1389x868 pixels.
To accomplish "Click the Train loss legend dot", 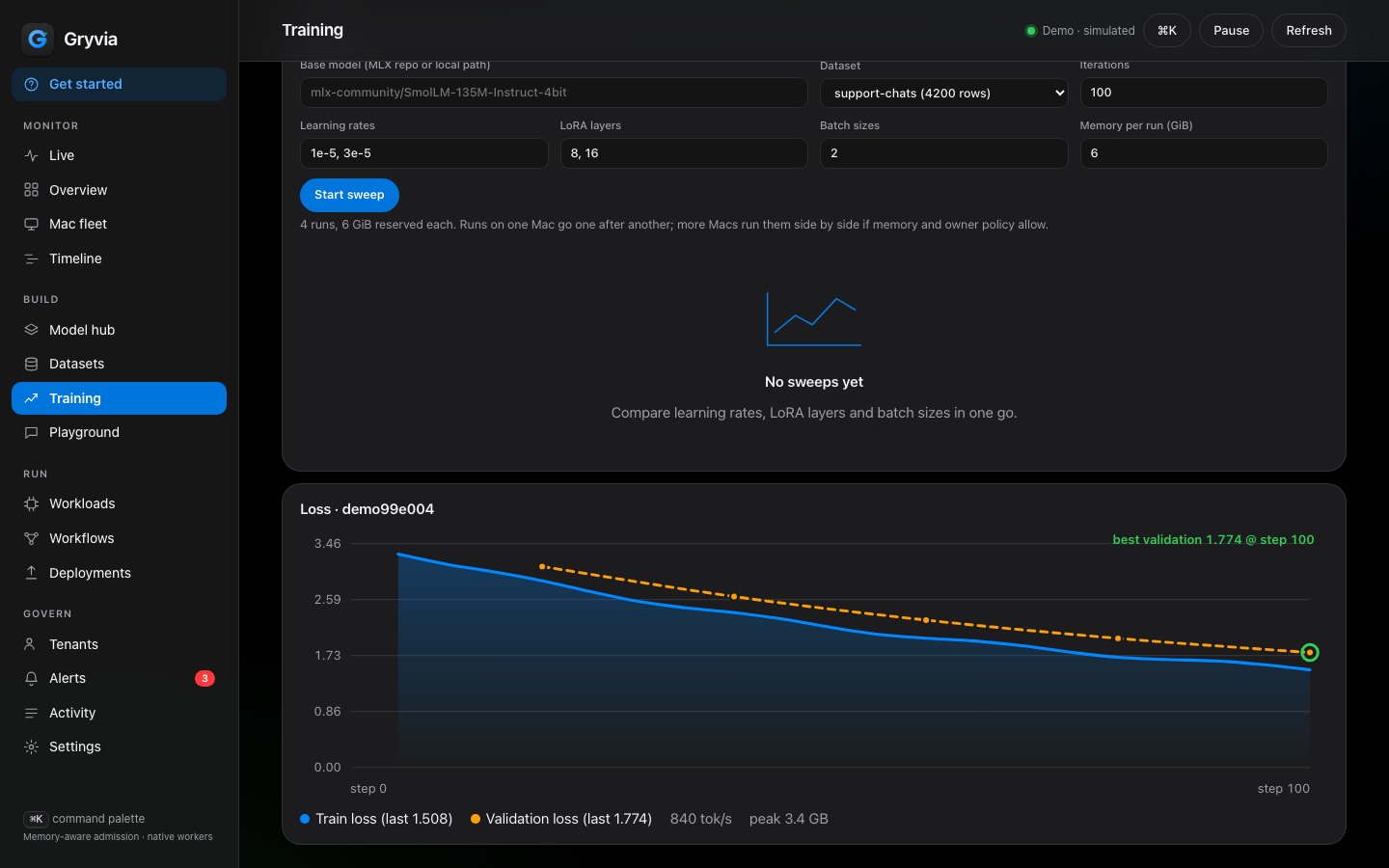I will (305, 819).
